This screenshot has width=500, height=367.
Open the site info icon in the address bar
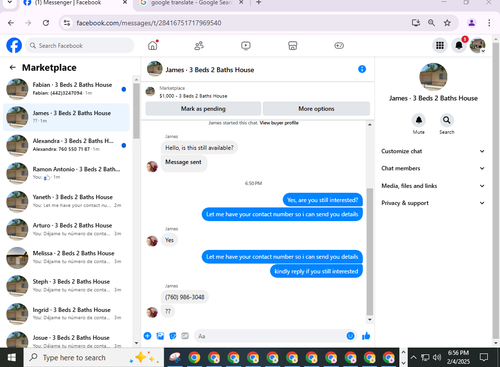click(67, 23)
